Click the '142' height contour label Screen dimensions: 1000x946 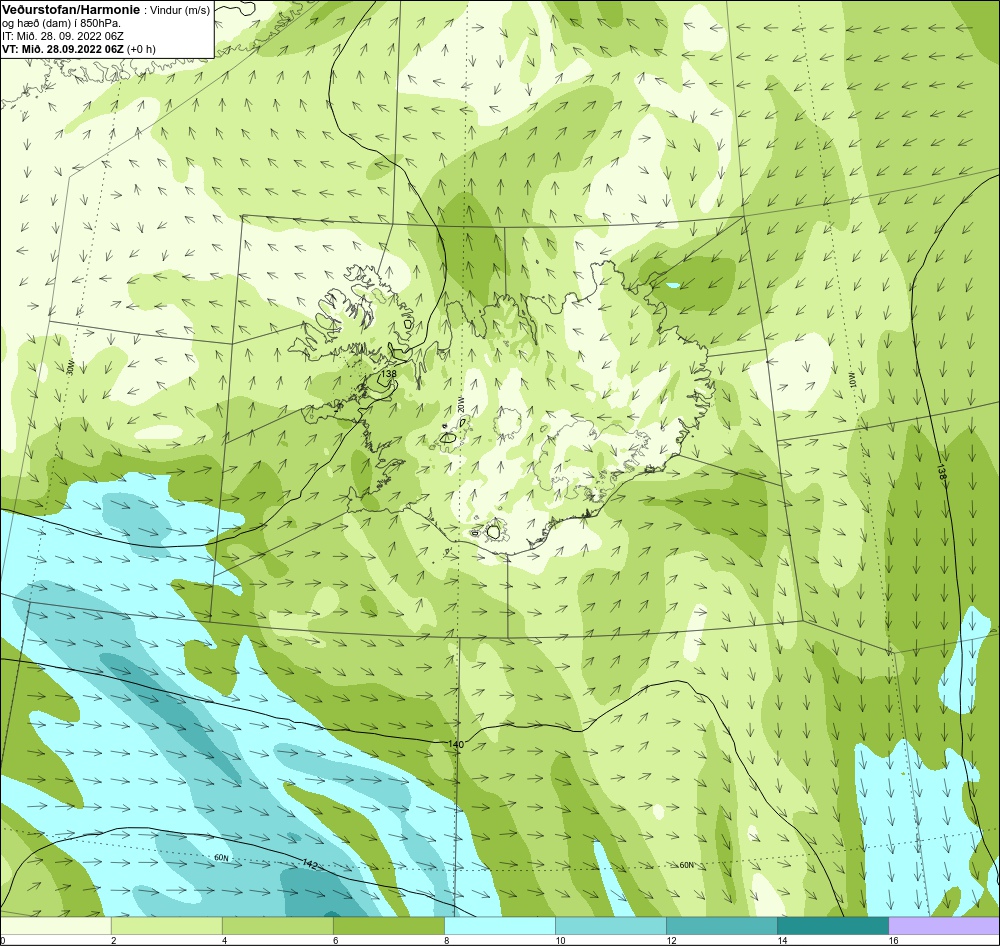309,864
